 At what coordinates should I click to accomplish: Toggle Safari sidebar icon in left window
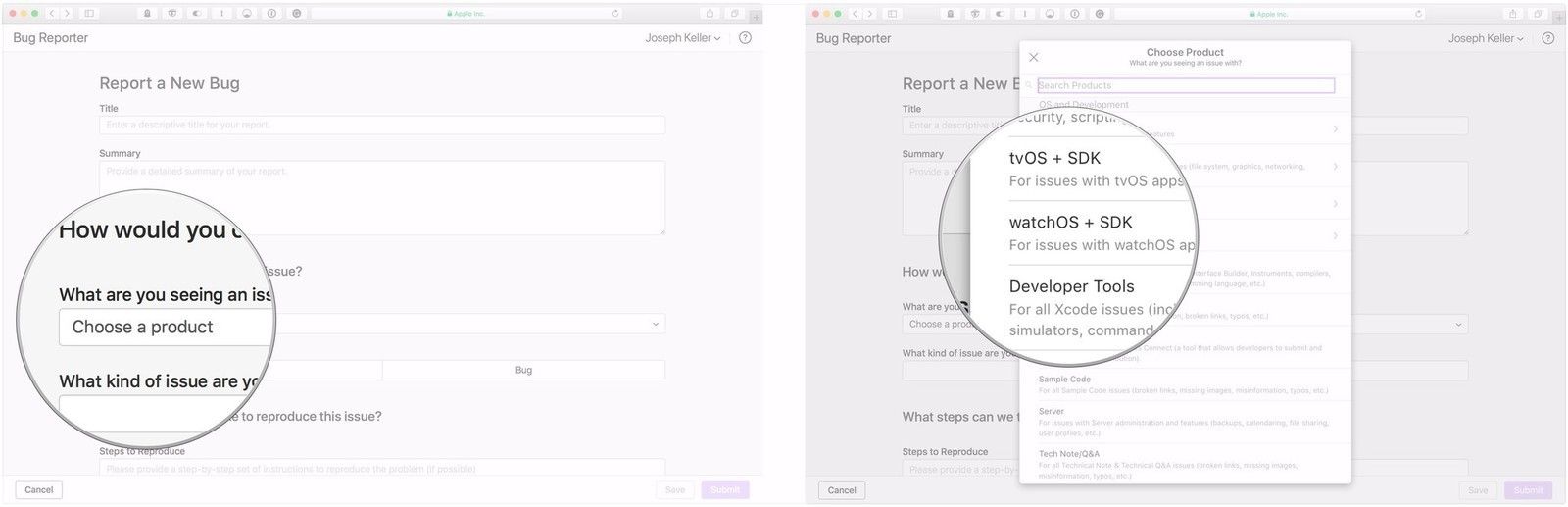click(x=89, y=14)
